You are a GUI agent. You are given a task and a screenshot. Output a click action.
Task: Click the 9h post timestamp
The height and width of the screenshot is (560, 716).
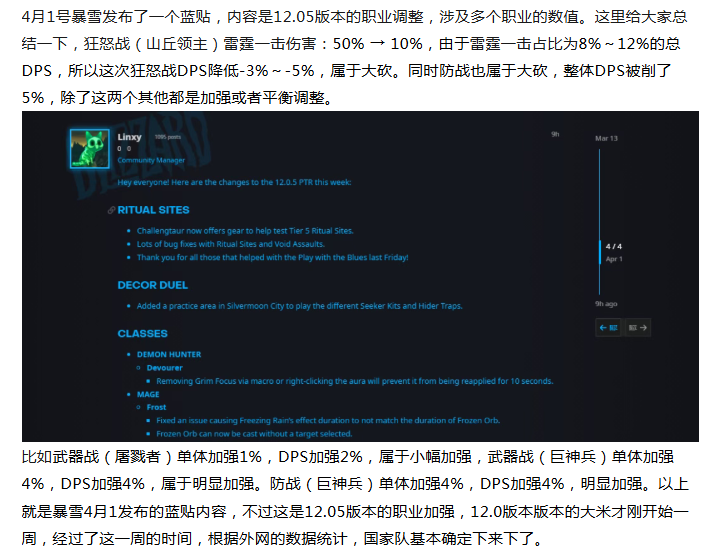click(555, 134)
